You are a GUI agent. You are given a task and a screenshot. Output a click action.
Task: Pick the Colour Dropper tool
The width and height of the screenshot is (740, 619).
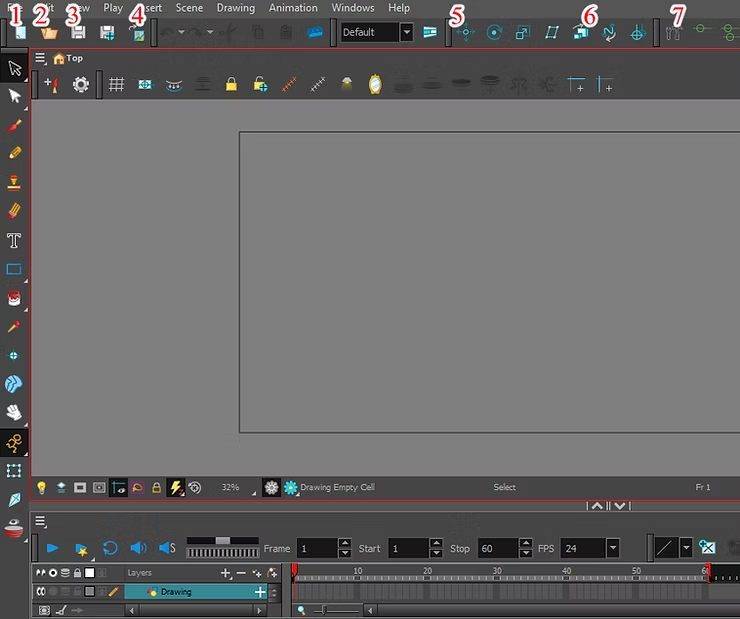point(14,326)
